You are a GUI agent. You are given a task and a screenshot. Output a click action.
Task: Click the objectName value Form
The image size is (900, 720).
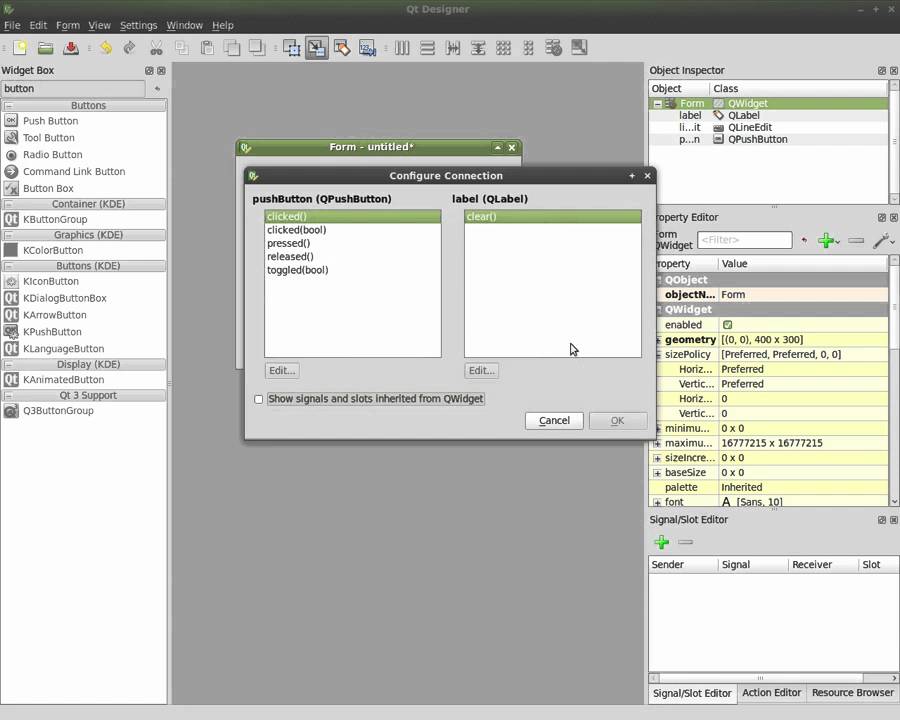tap(803, 295)
